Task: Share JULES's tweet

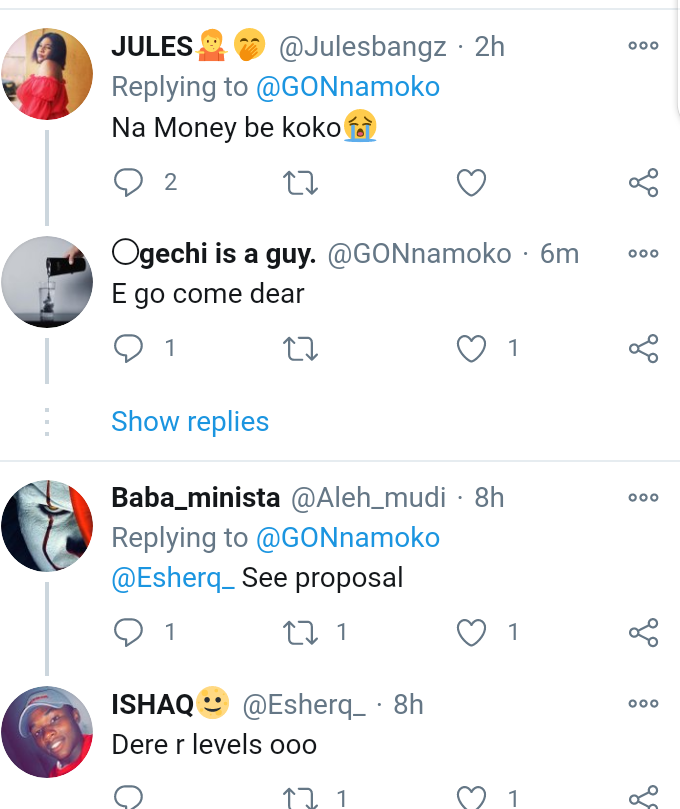Action: pos(643,182)
